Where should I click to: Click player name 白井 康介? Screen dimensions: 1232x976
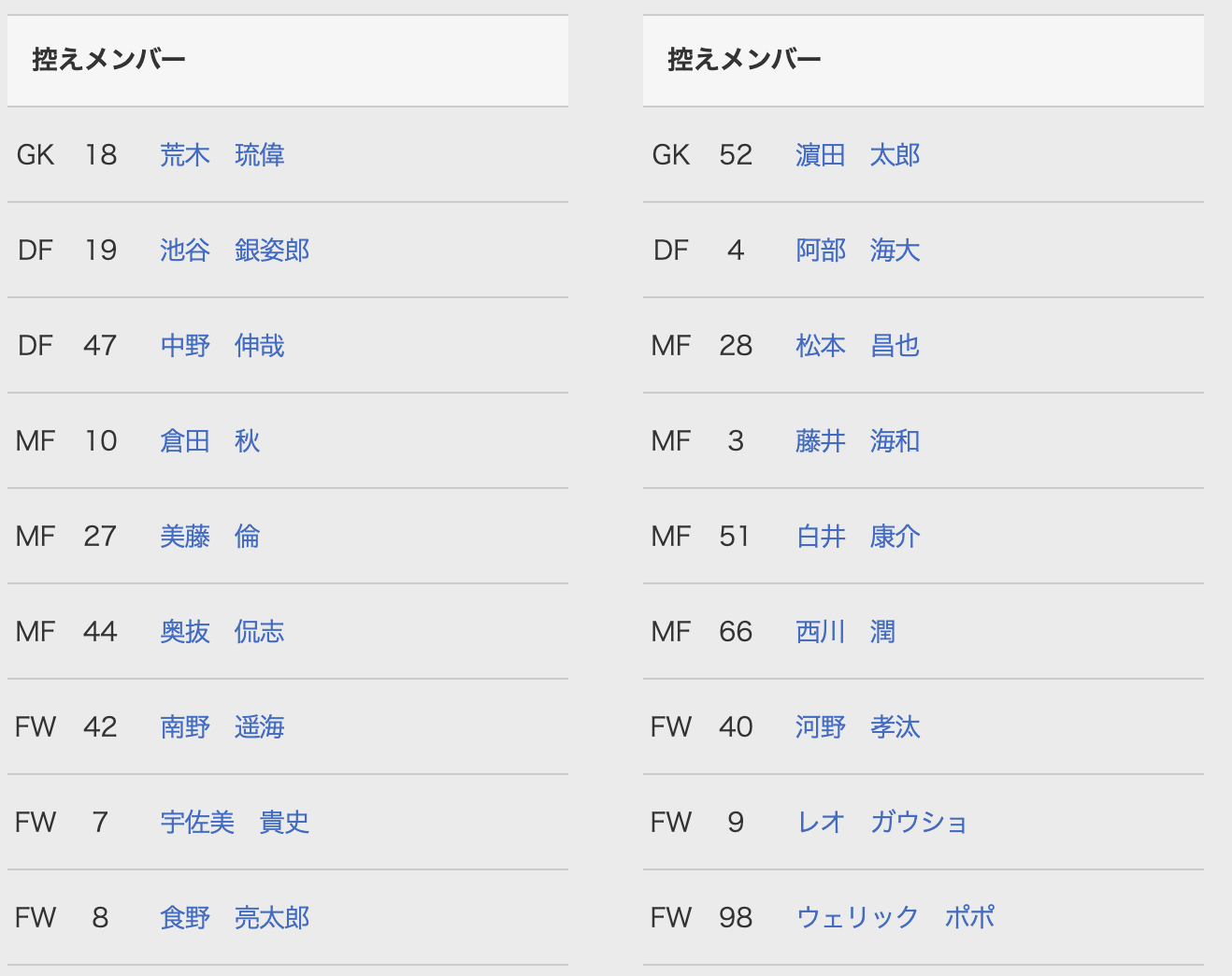tap(858, 537)
